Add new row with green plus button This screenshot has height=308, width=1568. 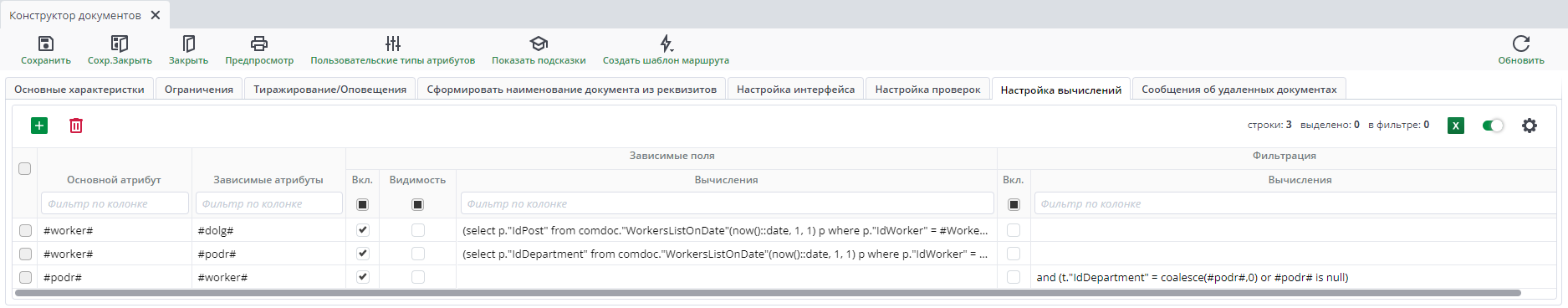click(39, 126)
